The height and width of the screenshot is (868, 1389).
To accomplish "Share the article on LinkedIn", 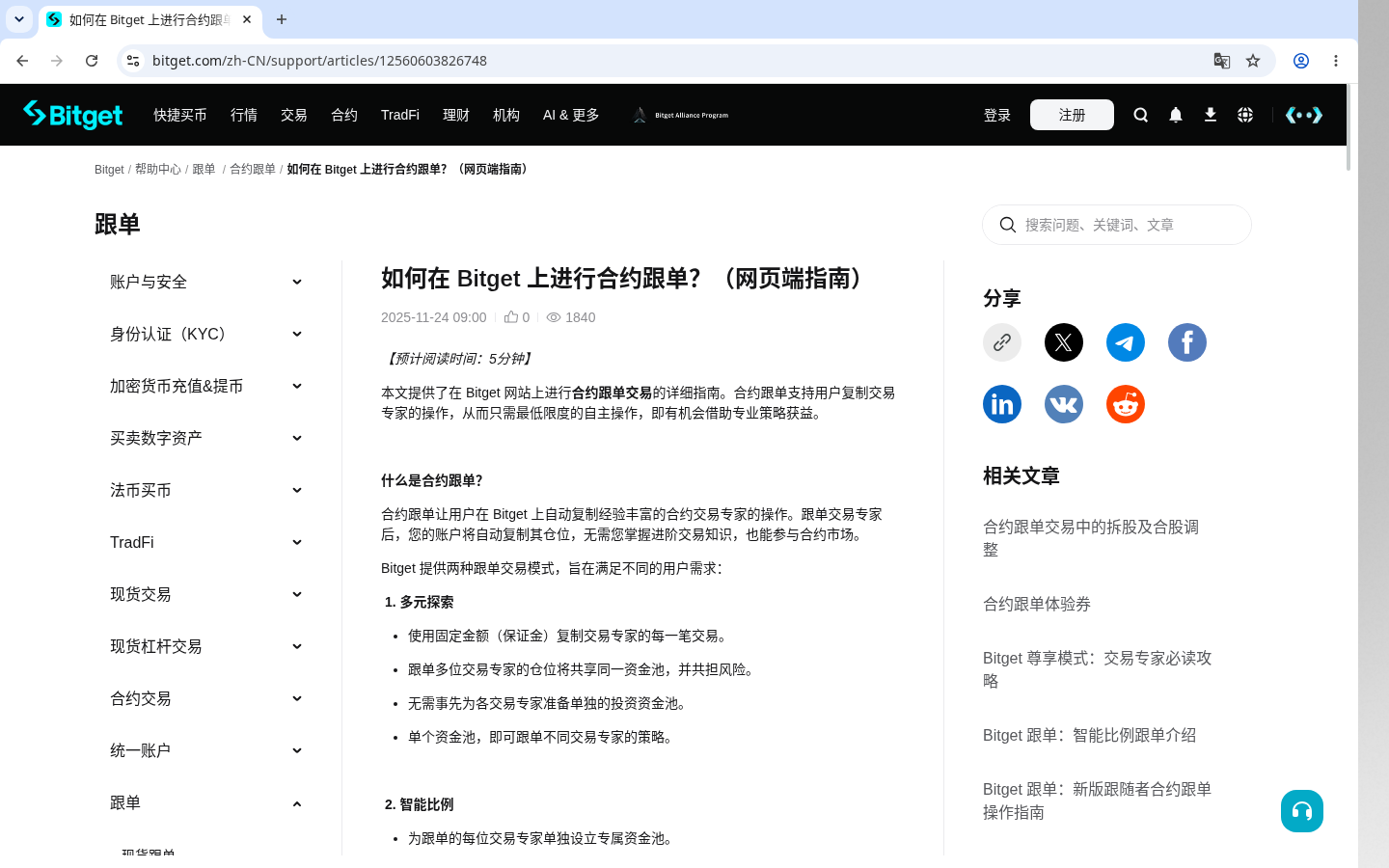I will click(x=1002, y=404).
